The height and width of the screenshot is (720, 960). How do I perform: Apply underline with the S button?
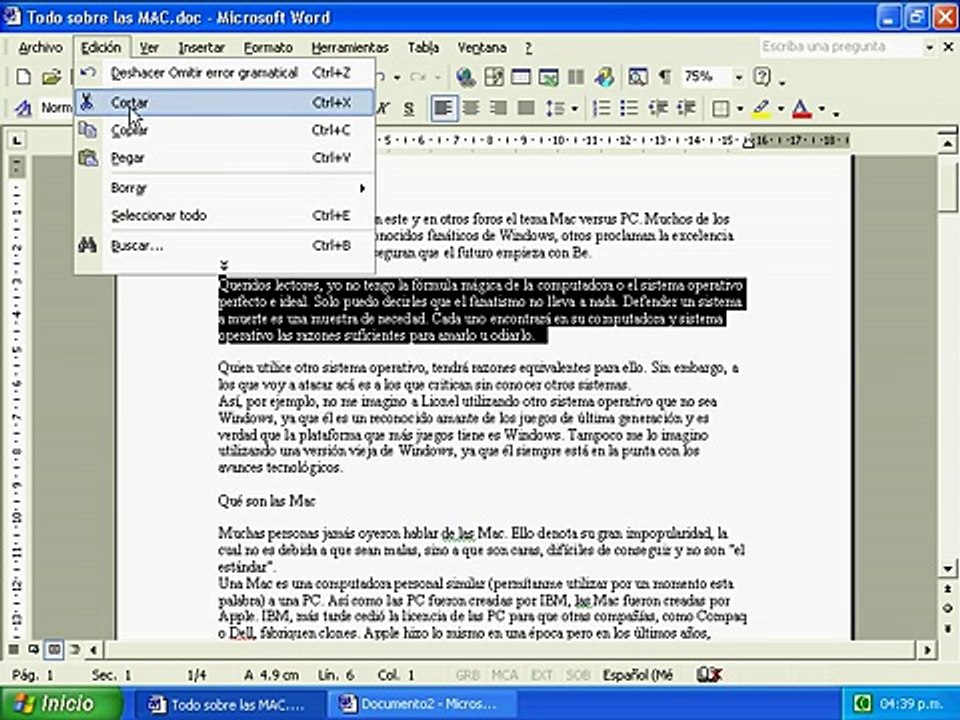point(409,109)
